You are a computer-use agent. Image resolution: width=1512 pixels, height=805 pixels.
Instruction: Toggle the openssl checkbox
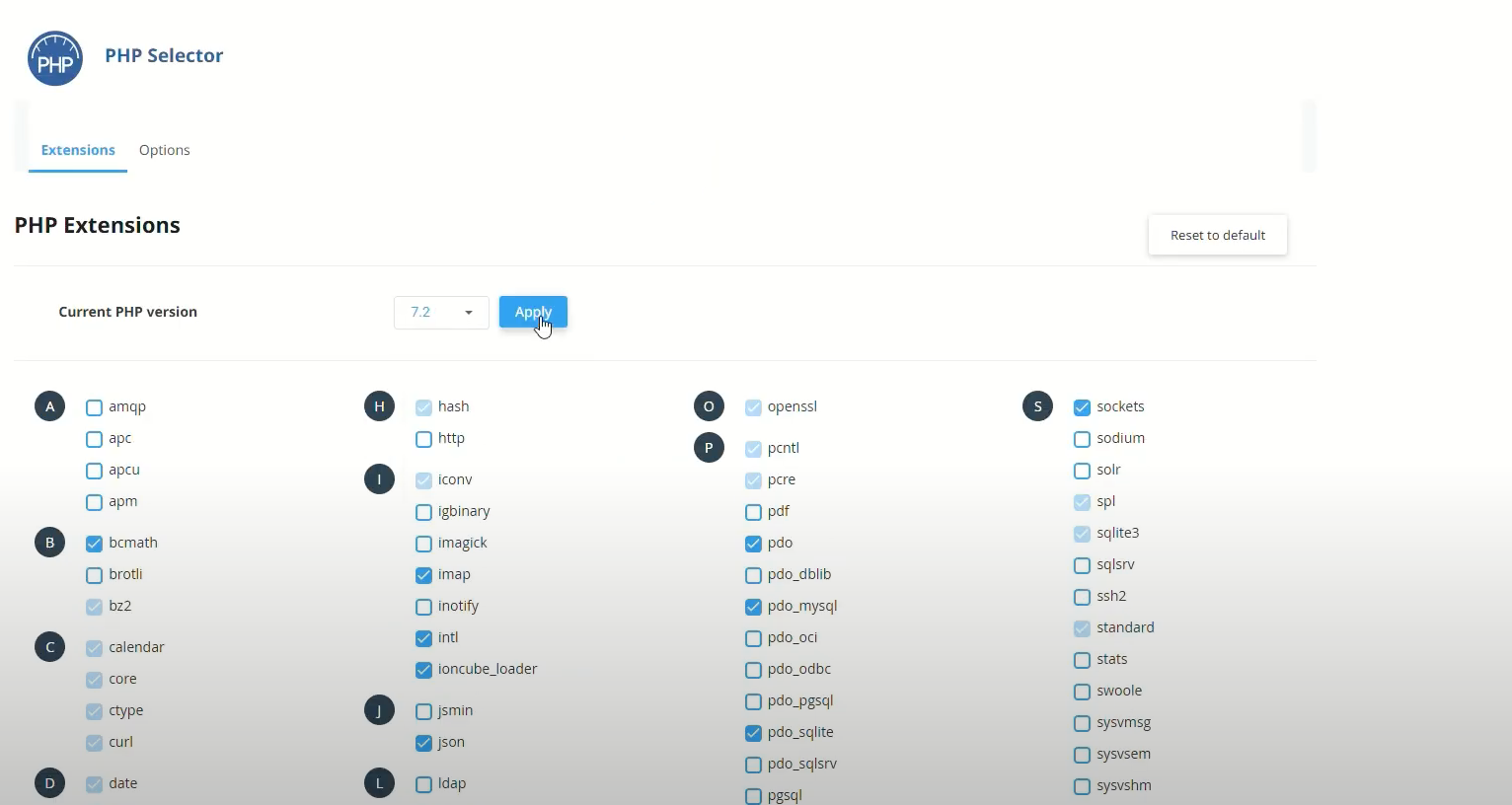[753, 407]
